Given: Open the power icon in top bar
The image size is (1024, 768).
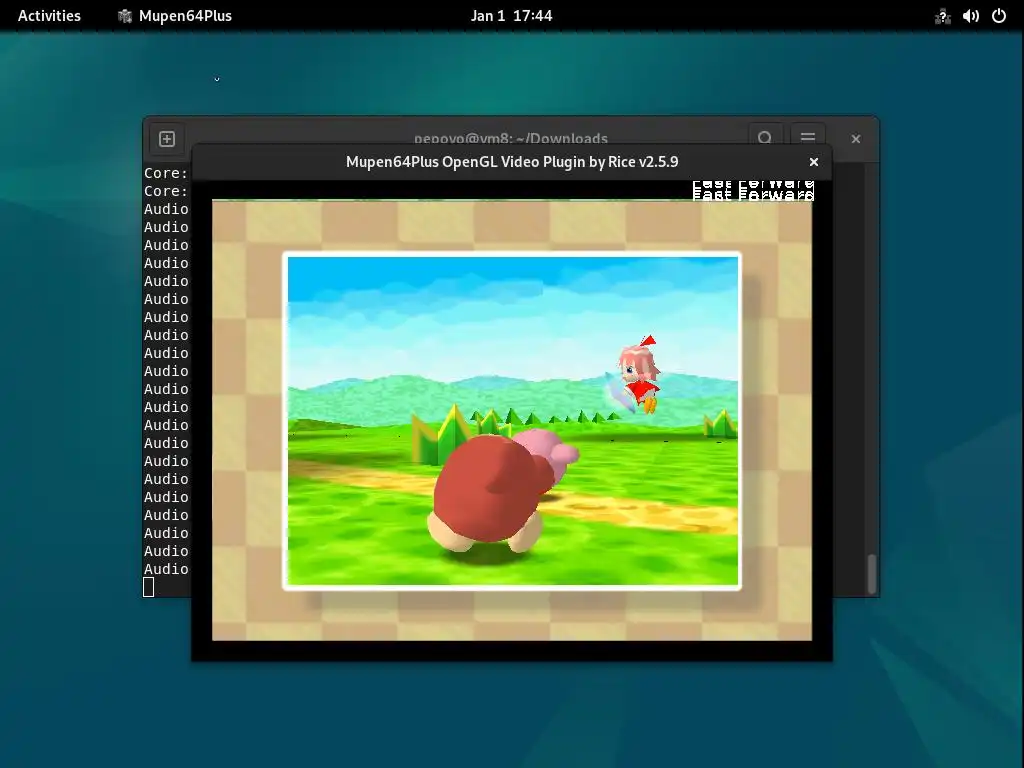Looking at the screenshot, I should click(999, 16).
